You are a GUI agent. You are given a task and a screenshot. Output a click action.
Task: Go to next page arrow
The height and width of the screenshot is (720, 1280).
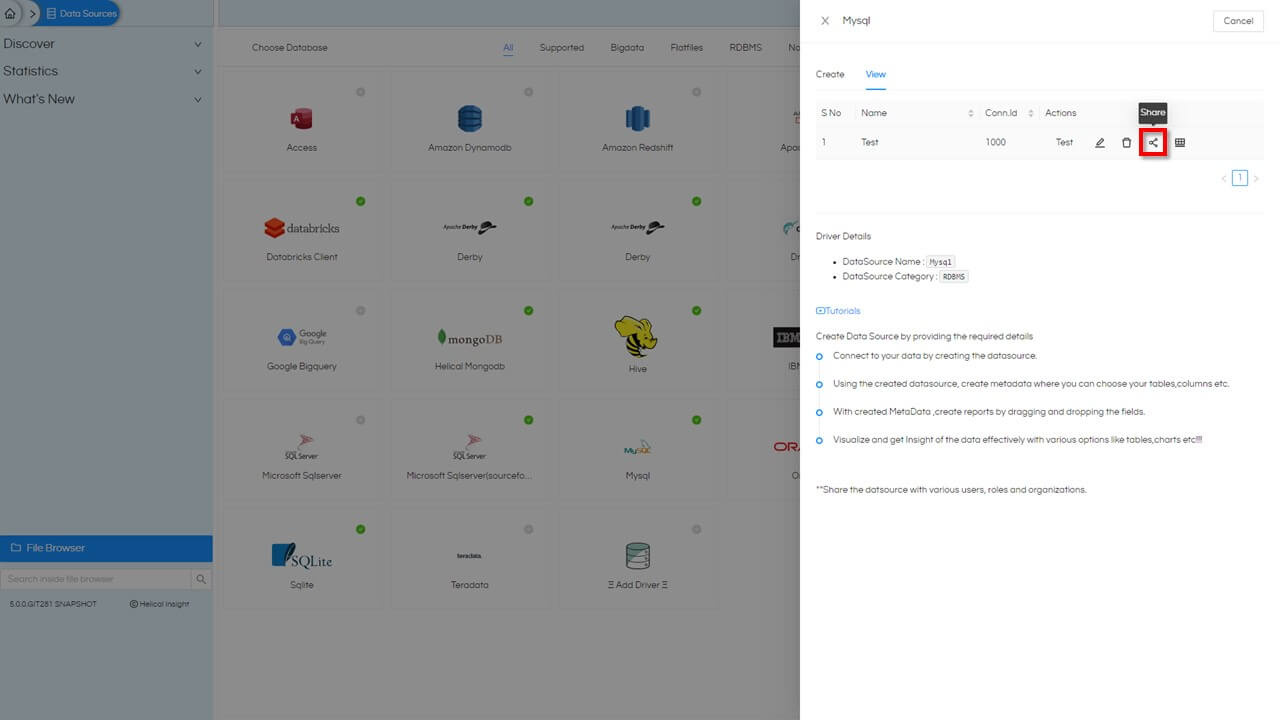[1256, 179]
